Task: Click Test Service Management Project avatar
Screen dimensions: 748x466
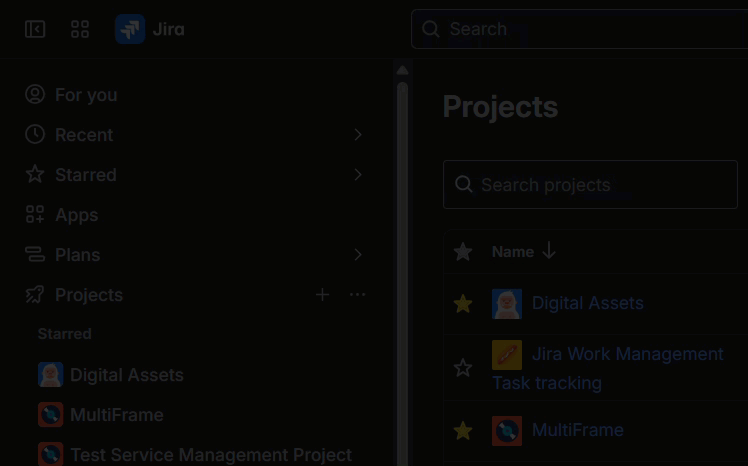Action: pos(51,454)
